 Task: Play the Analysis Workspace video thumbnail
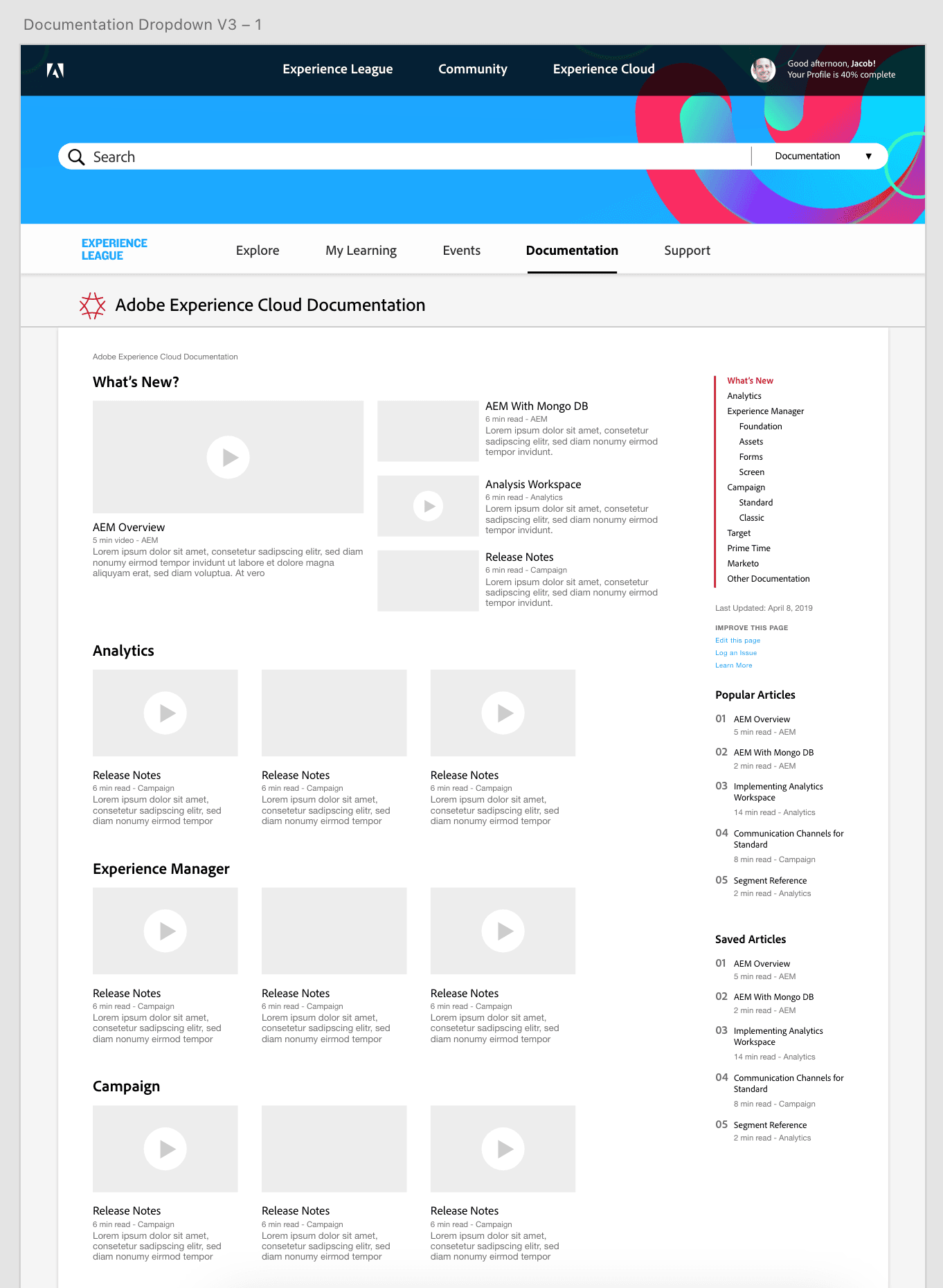click(x=428, y=506)
